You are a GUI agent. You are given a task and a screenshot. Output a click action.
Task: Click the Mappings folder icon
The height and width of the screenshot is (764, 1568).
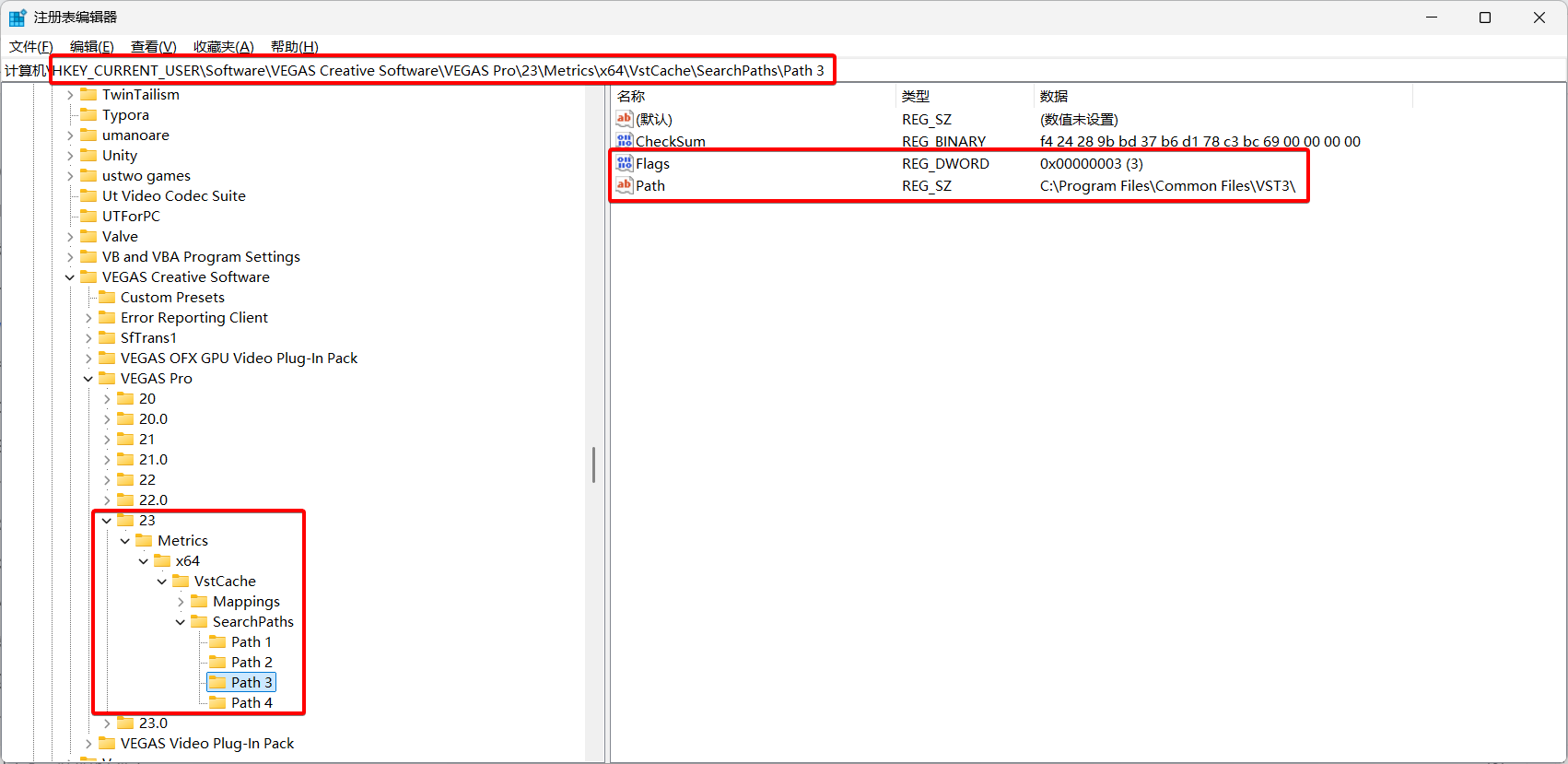point(199,601)
